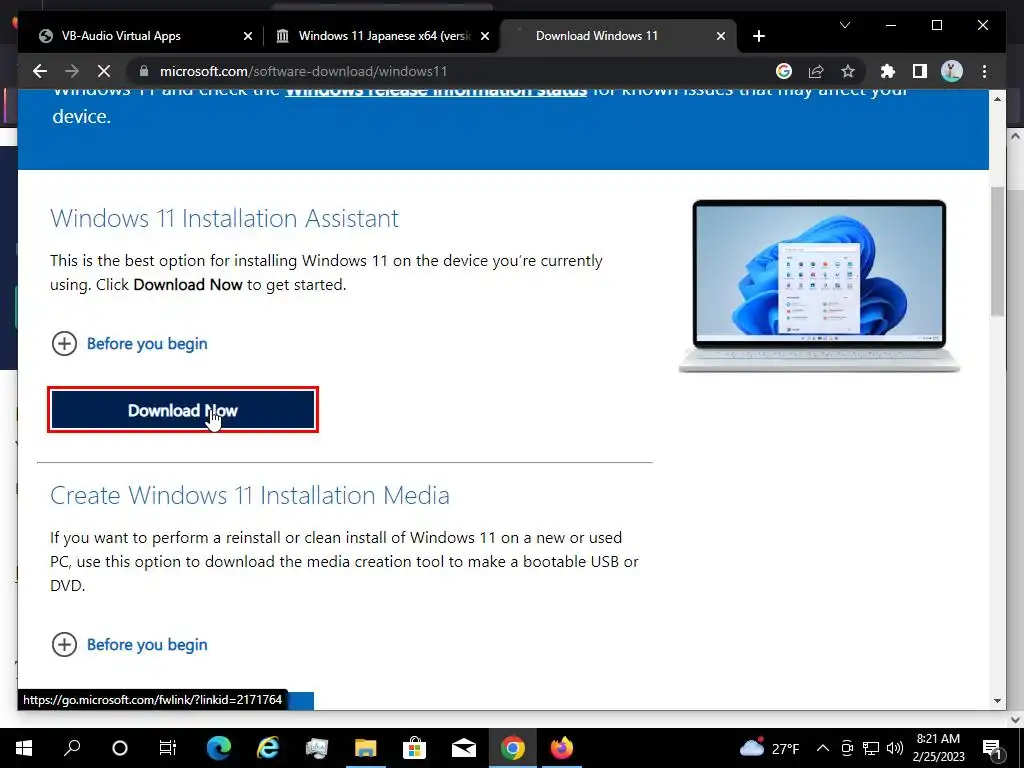The width and height of the screenshot is (1024, 768).
Task: Toggle Chrome side panel
Action: [x=920, y=71]
